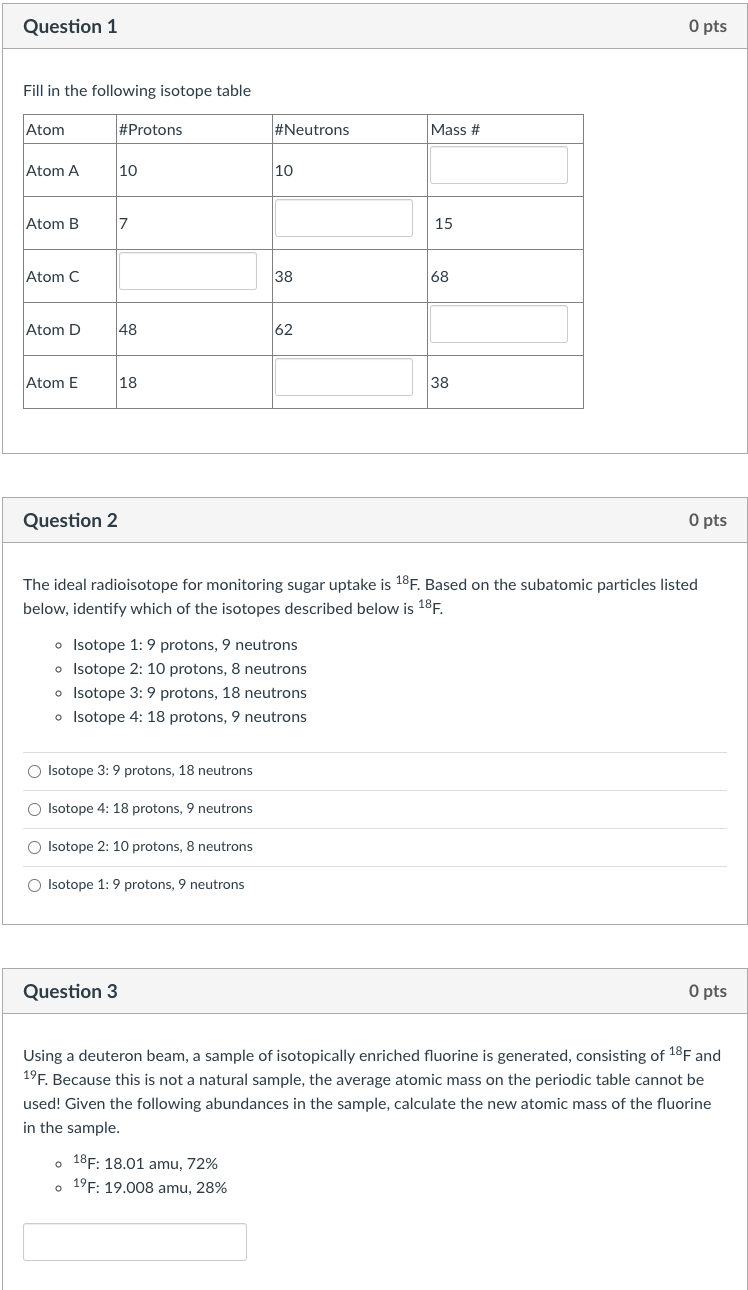Click the Question 2 header

click(x=70, y=520)
